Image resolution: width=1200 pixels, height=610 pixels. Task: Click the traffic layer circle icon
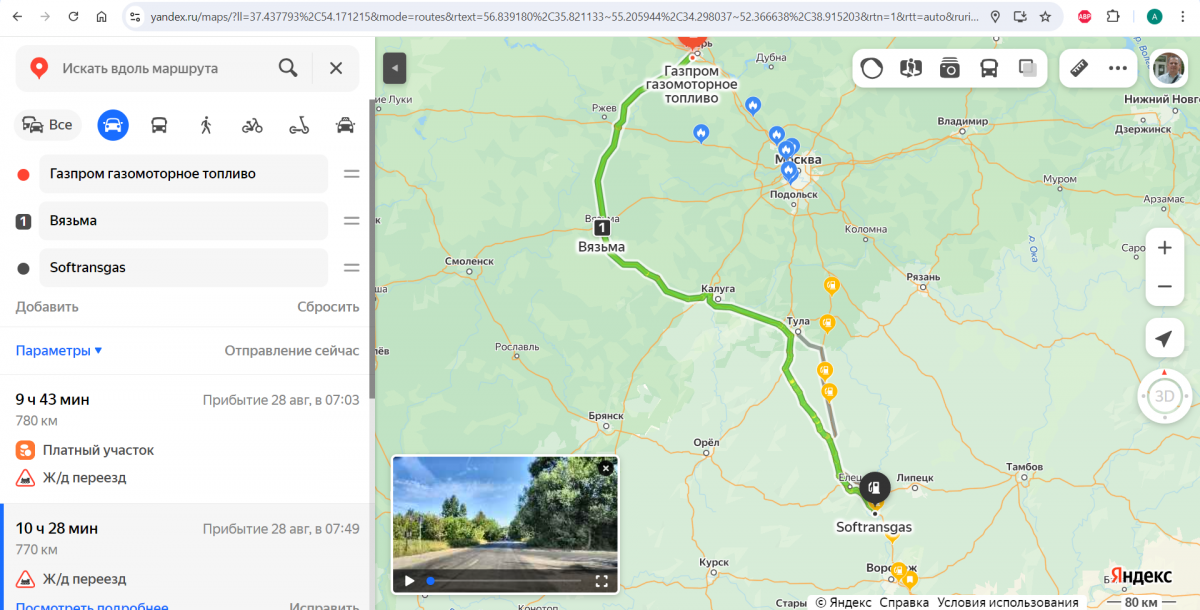(x=872, y=68)
